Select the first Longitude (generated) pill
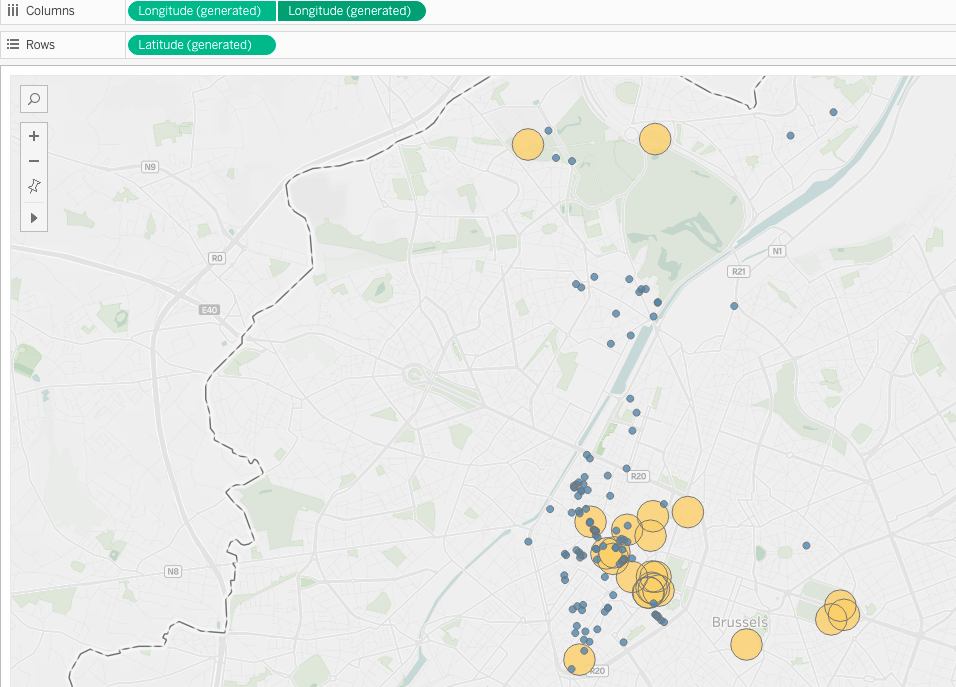This screenshot has height=687, width=956. pos(201,11)
